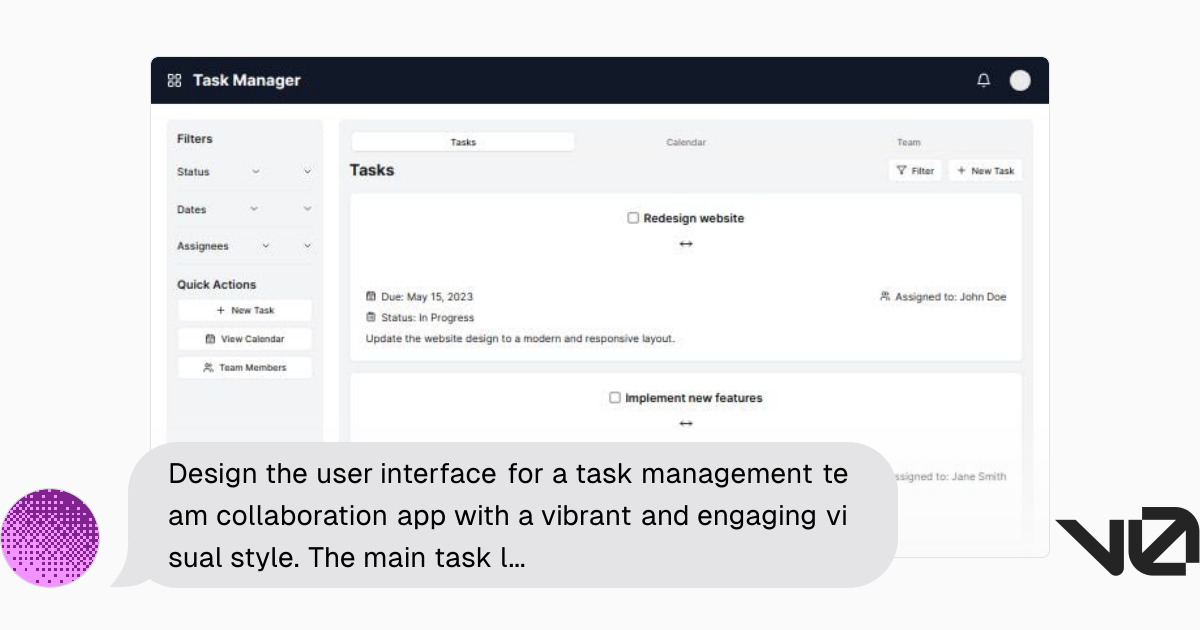
Task: Open View Calendar from Quick Actions
Action: 245,339
